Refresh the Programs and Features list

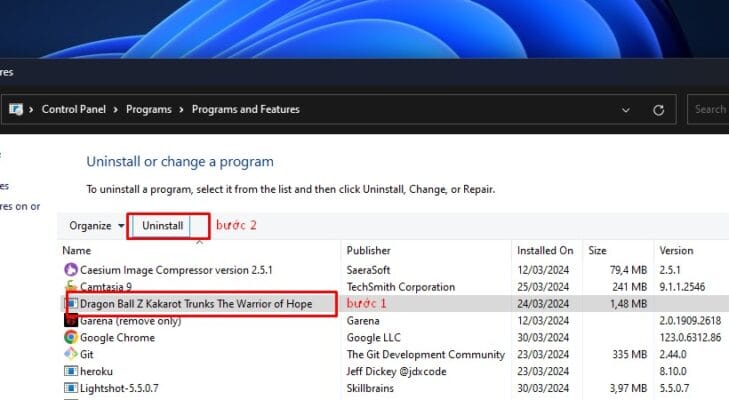pyautogui.click(x=658, y=110)
